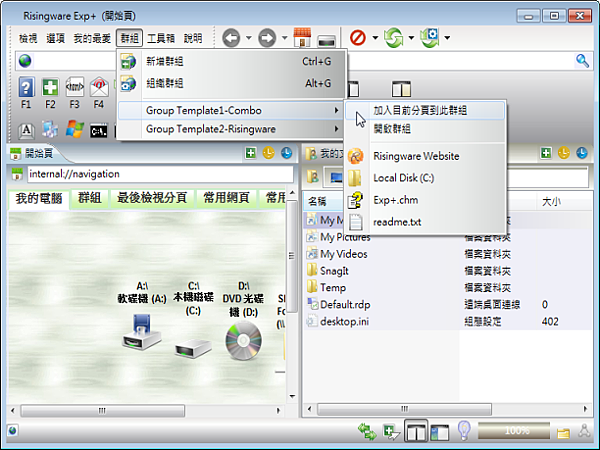600x450 pixels.
Task: Open Local Disk (C:) from the group submenu
Action: [425, 178]
